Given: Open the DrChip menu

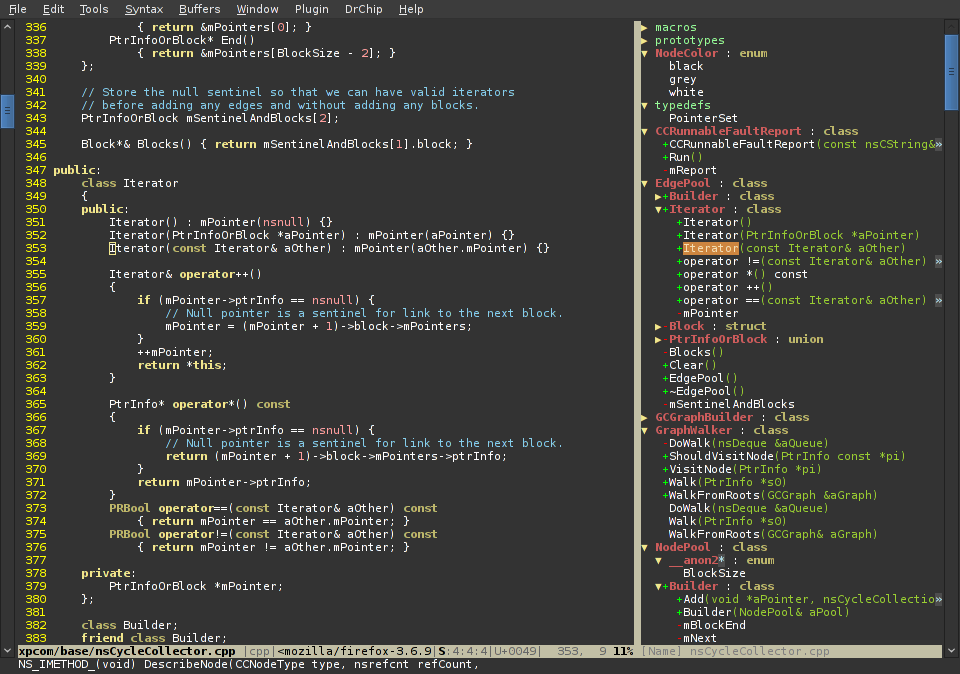Looking at the screenshot, I should tap(361, 9).
